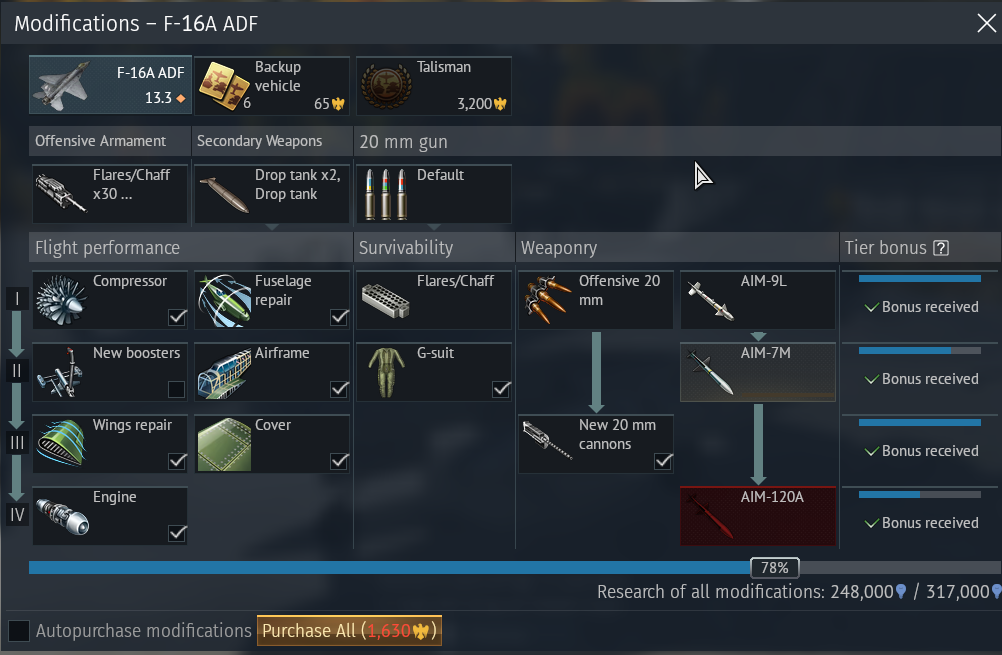Expand Secondary Weapons drop tank selector
Screen dimensions: 1002x655
(x=272, y=194)
